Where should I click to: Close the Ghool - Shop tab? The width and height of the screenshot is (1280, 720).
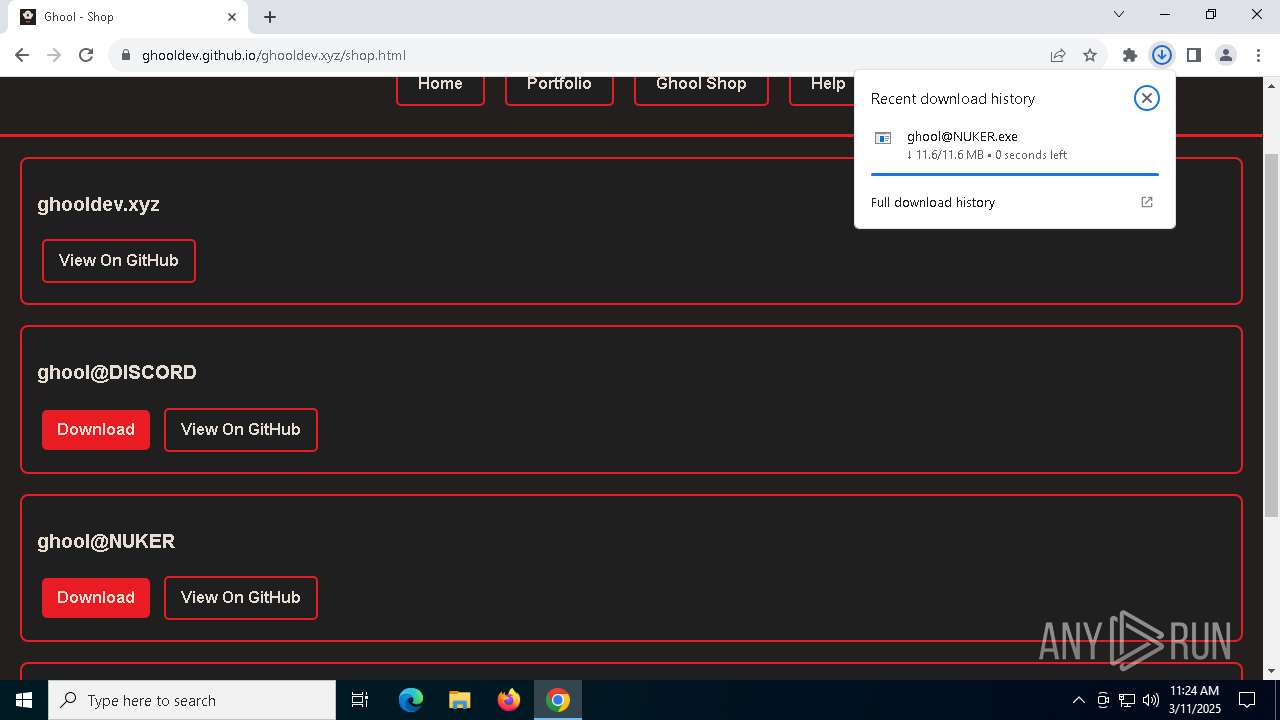(232, 17)
